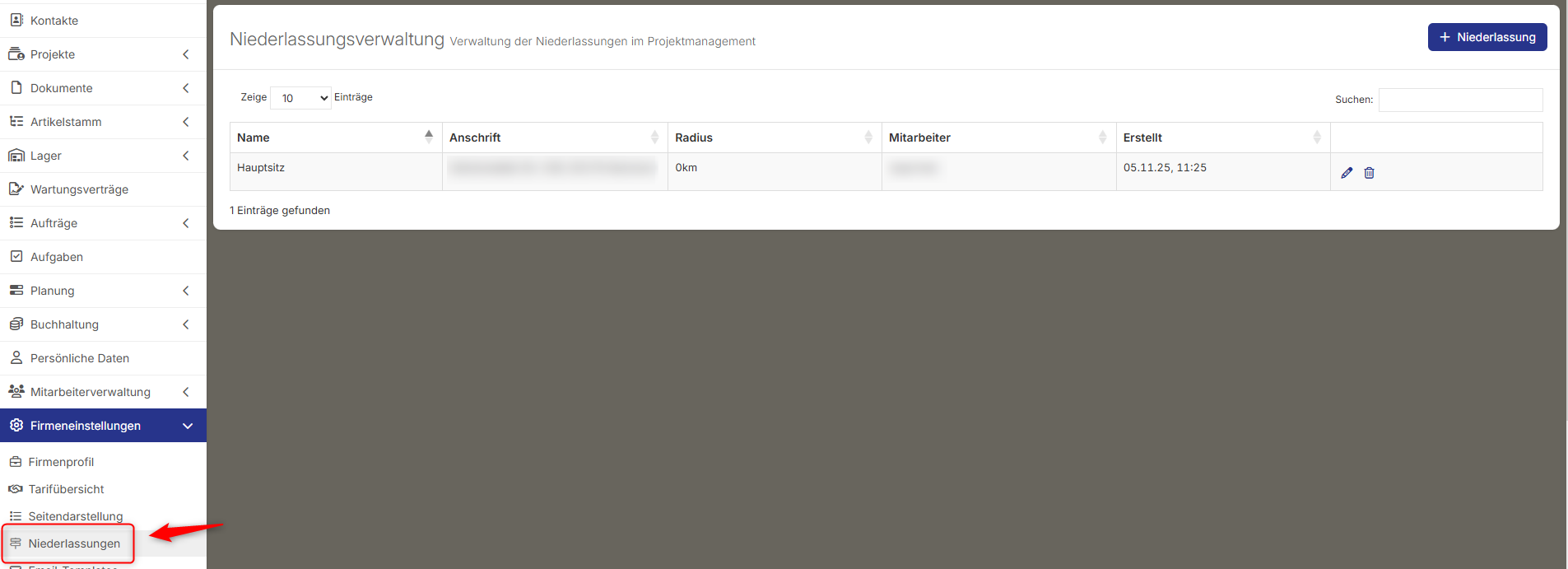This screenshot has width=1568, height=569.
Task: Click the Niederlassungen signpost icon
Action: (x=16, y=543)
